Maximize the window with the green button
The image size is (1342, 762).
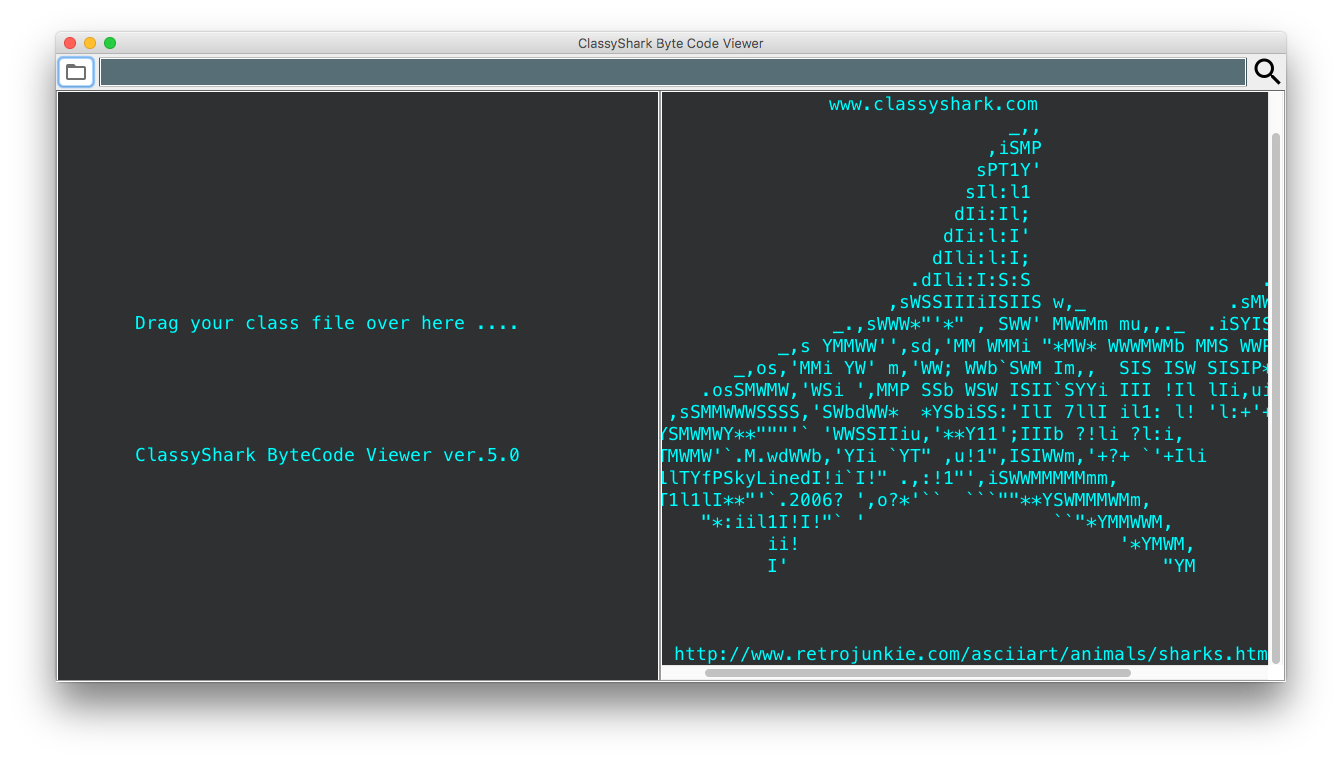[x=110, y=43]
